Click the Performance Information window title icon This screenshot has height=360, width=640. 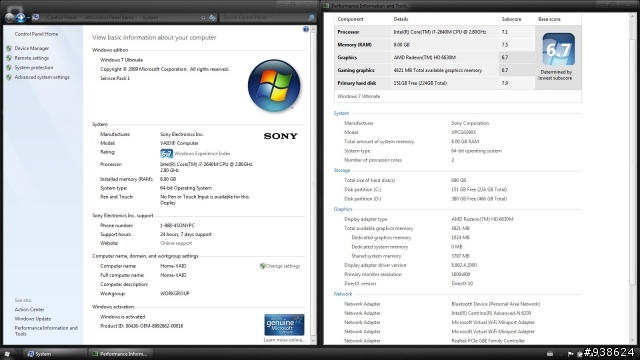click(x=326, y=6)
